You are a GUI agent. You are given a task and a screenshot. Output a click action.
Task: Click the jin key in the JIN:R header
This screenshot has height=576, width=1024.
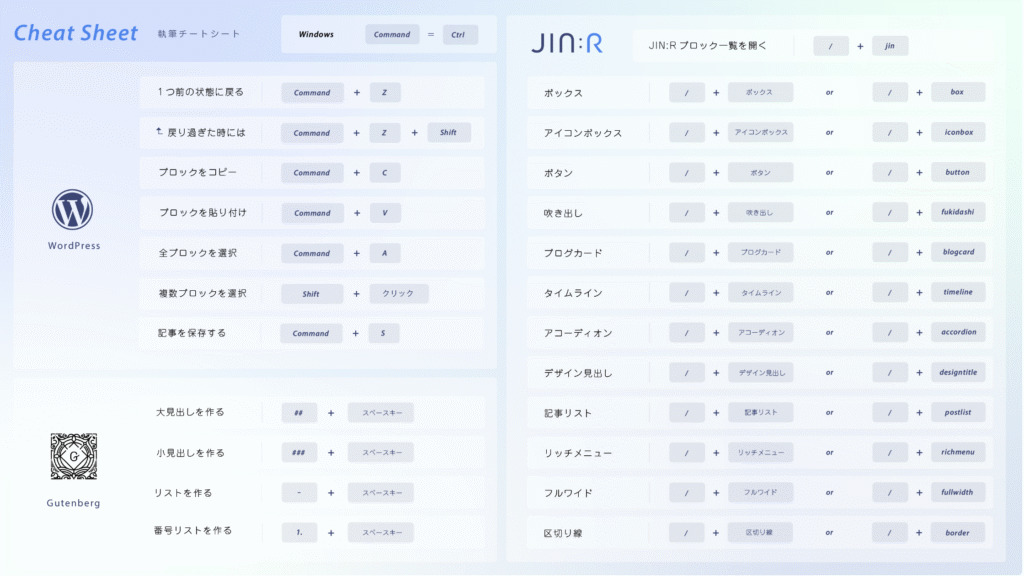(x=889, y=46)
